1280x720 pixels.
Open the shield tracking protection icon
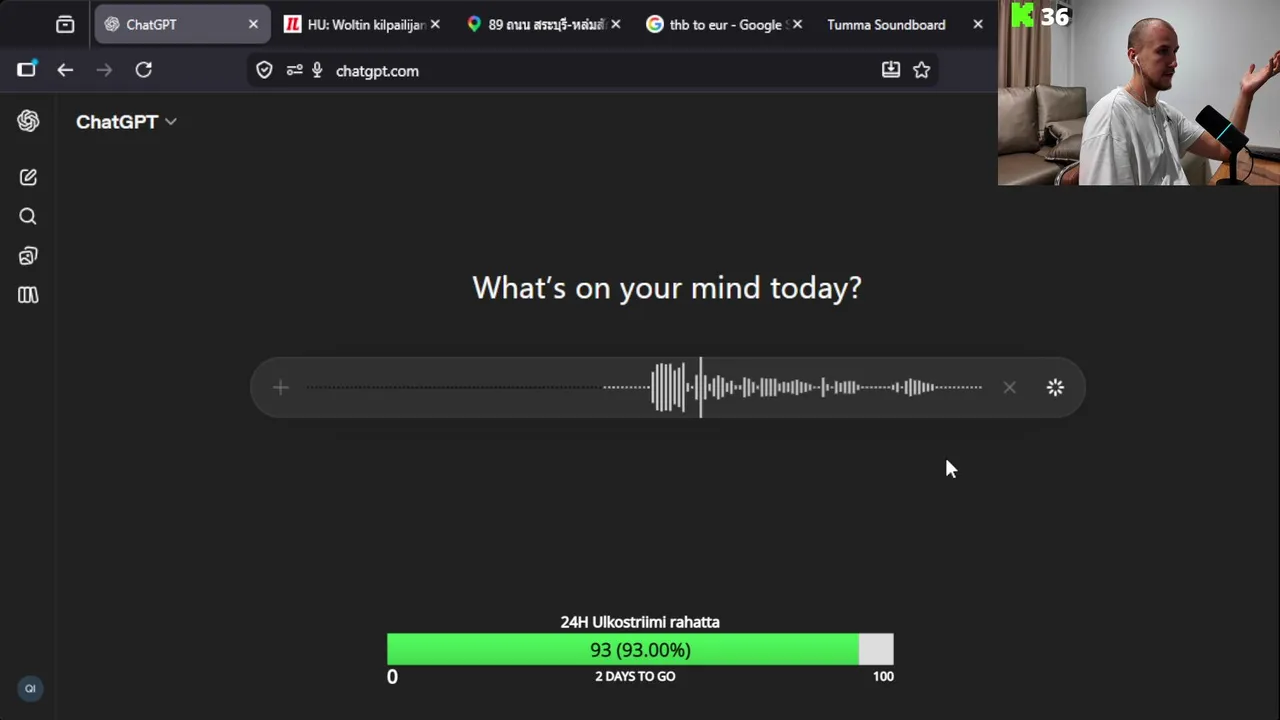coord(264,70)
